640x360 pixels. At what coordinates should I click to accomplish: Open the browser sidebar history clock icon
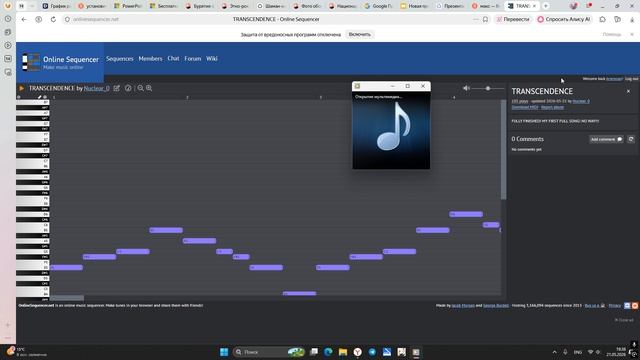8,19
